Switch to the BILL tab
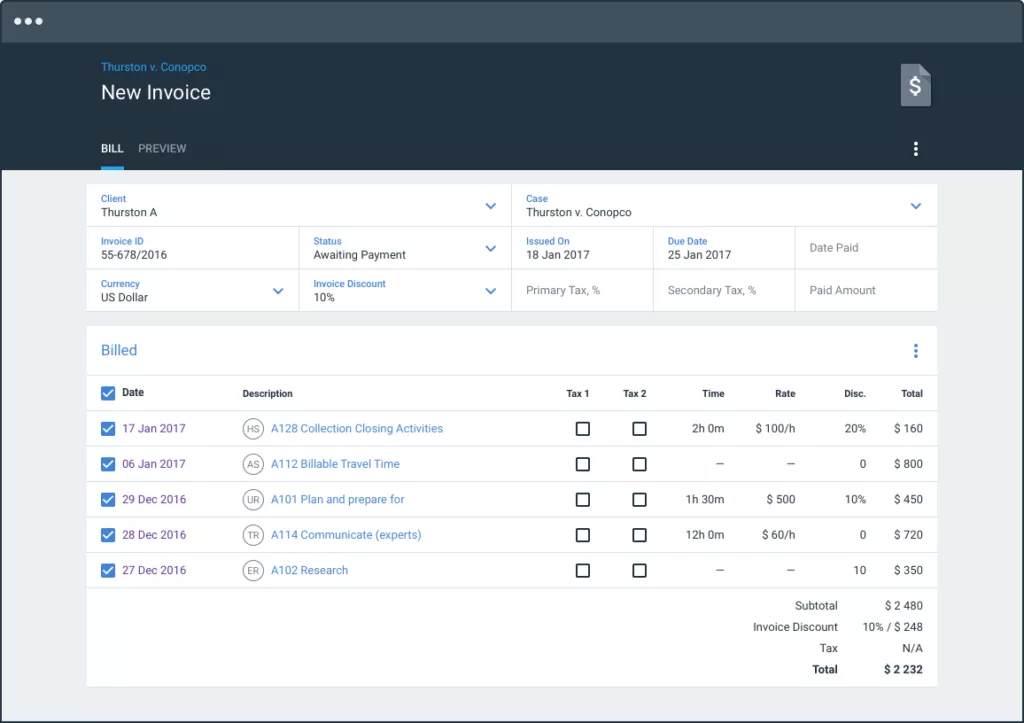 coord(112,149)
